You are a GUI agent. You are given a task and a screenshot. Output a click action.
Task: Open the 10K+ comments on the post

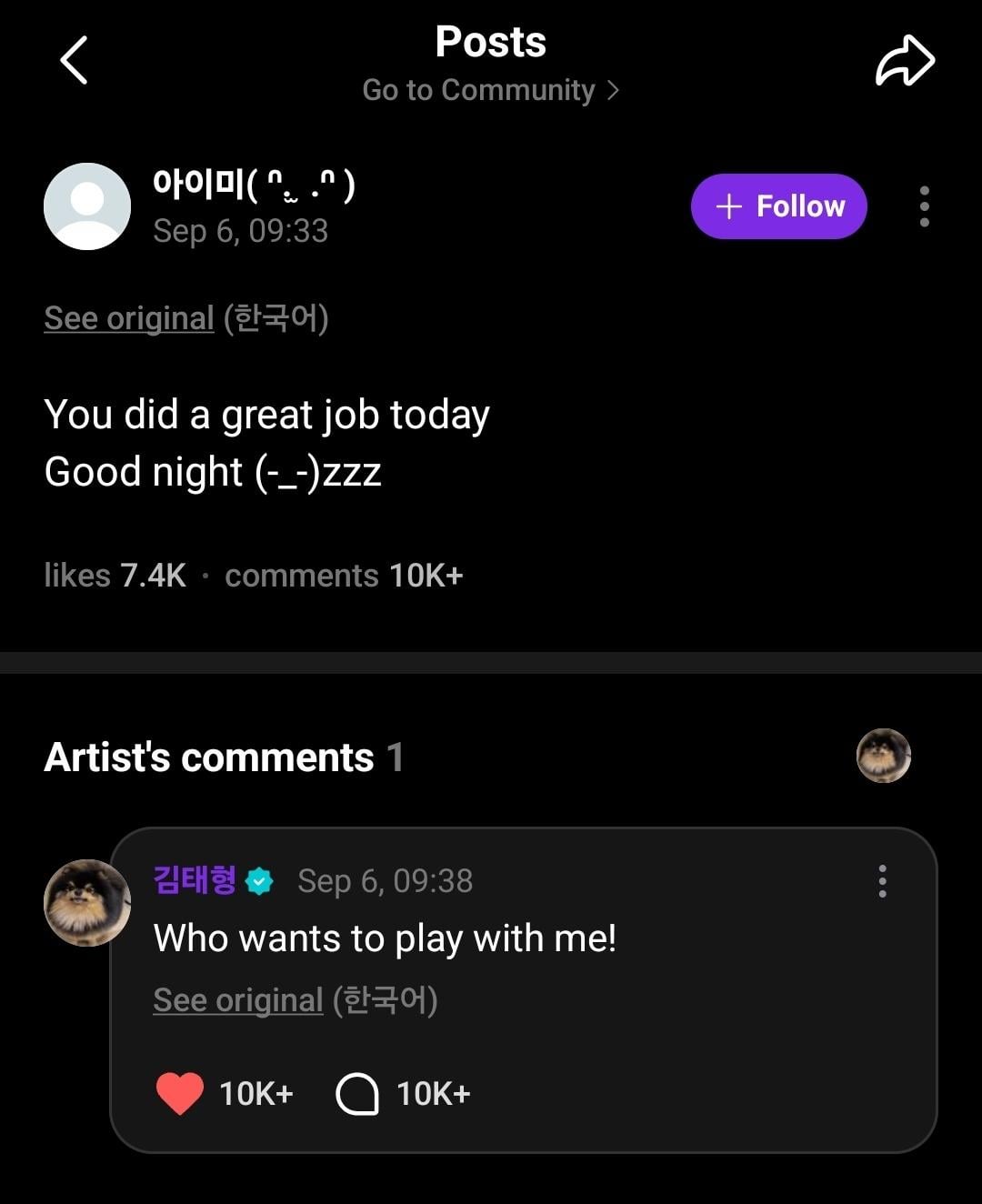pyautogui.click(x=344, y=576)
